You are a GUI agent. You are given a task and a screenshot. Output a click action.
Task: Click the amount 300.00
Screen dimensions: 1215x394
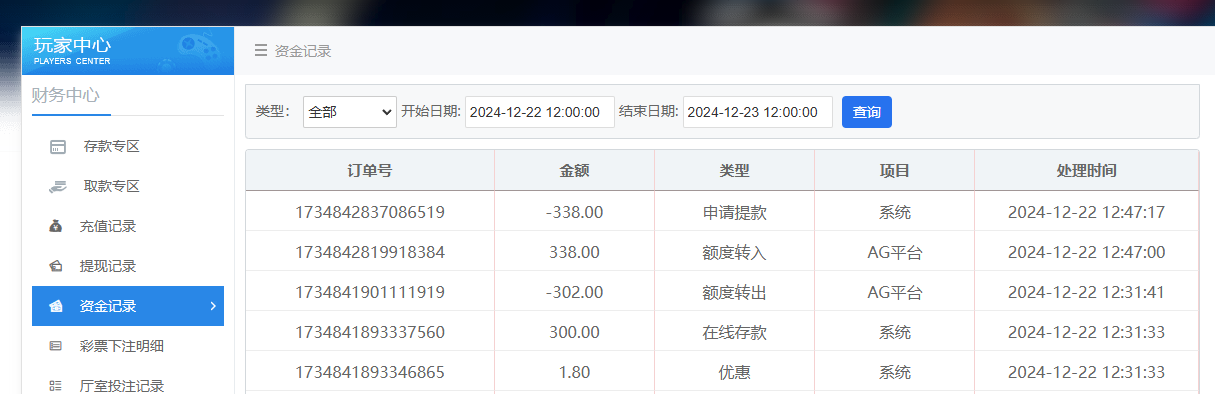(x=574, y=332)
